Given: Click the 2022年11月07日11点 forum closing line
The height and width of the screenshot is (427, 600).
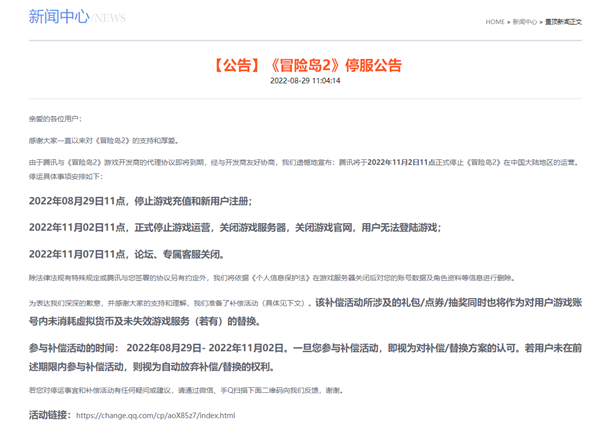Looking at the screenshot, I should [126, 254].
